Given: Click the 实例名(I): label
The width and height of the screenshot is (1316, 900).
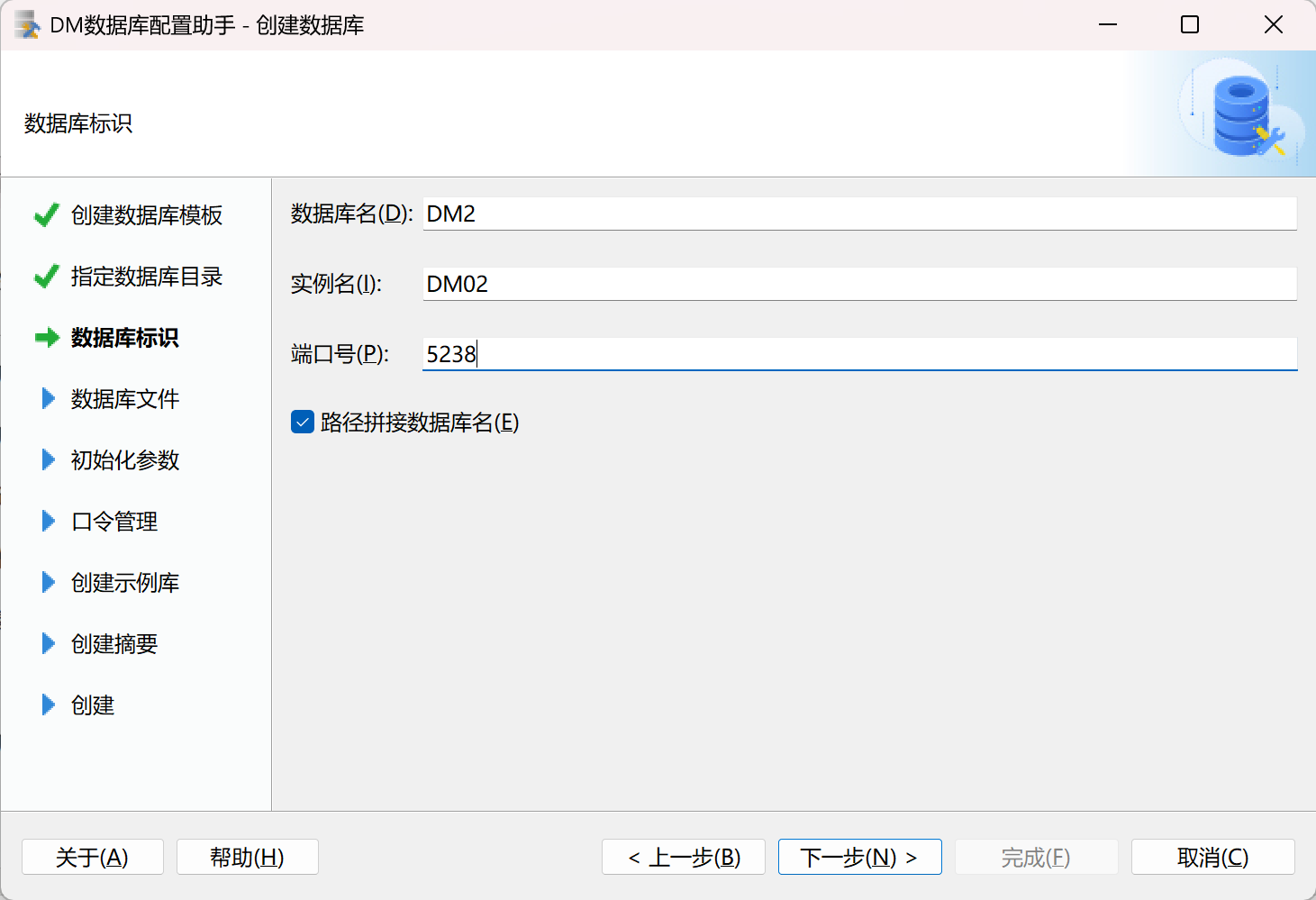Looking at the screenshot, I should click(336, 284).
